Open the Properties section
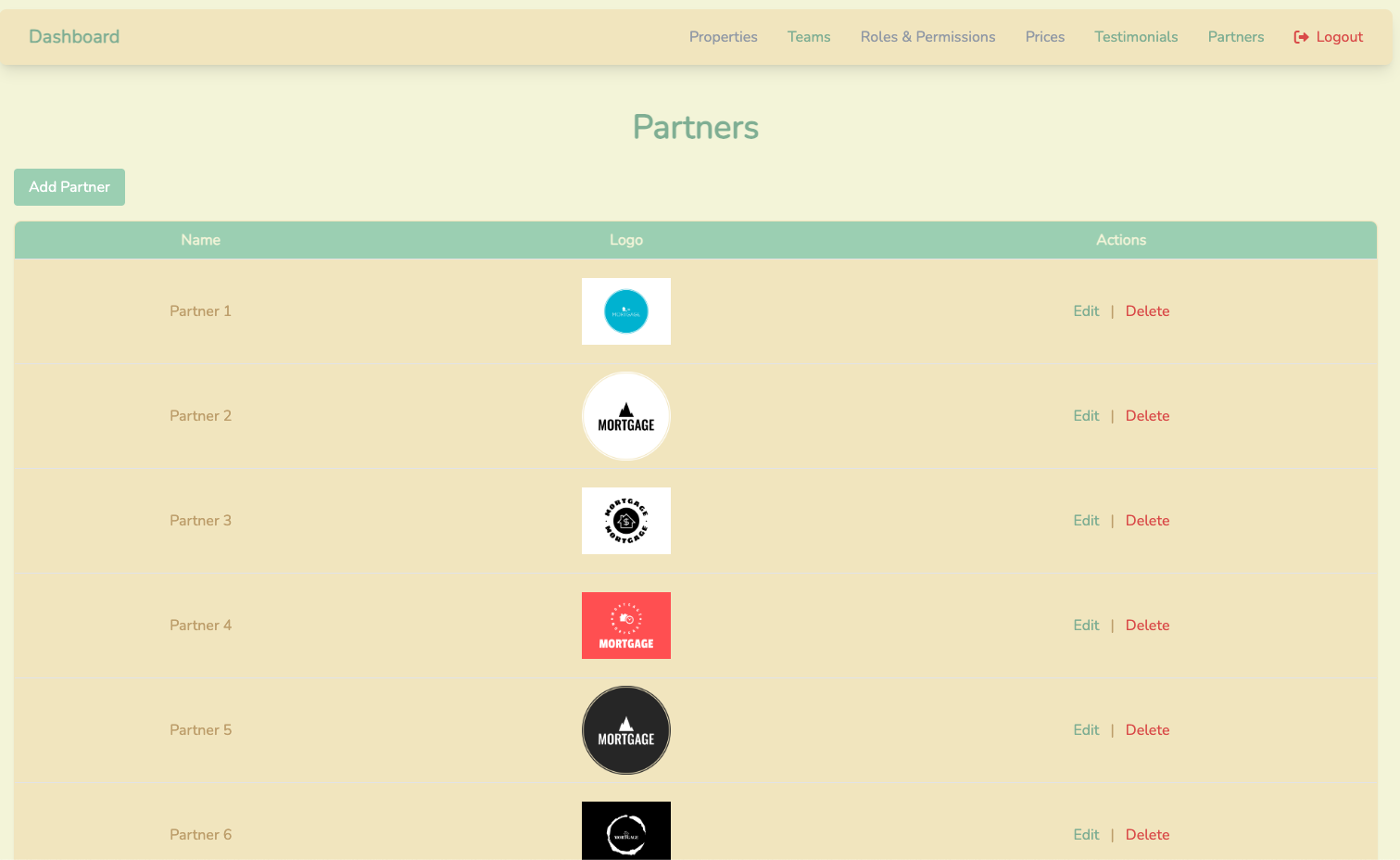Screen dimensions: 1400x860 [723, 37]
